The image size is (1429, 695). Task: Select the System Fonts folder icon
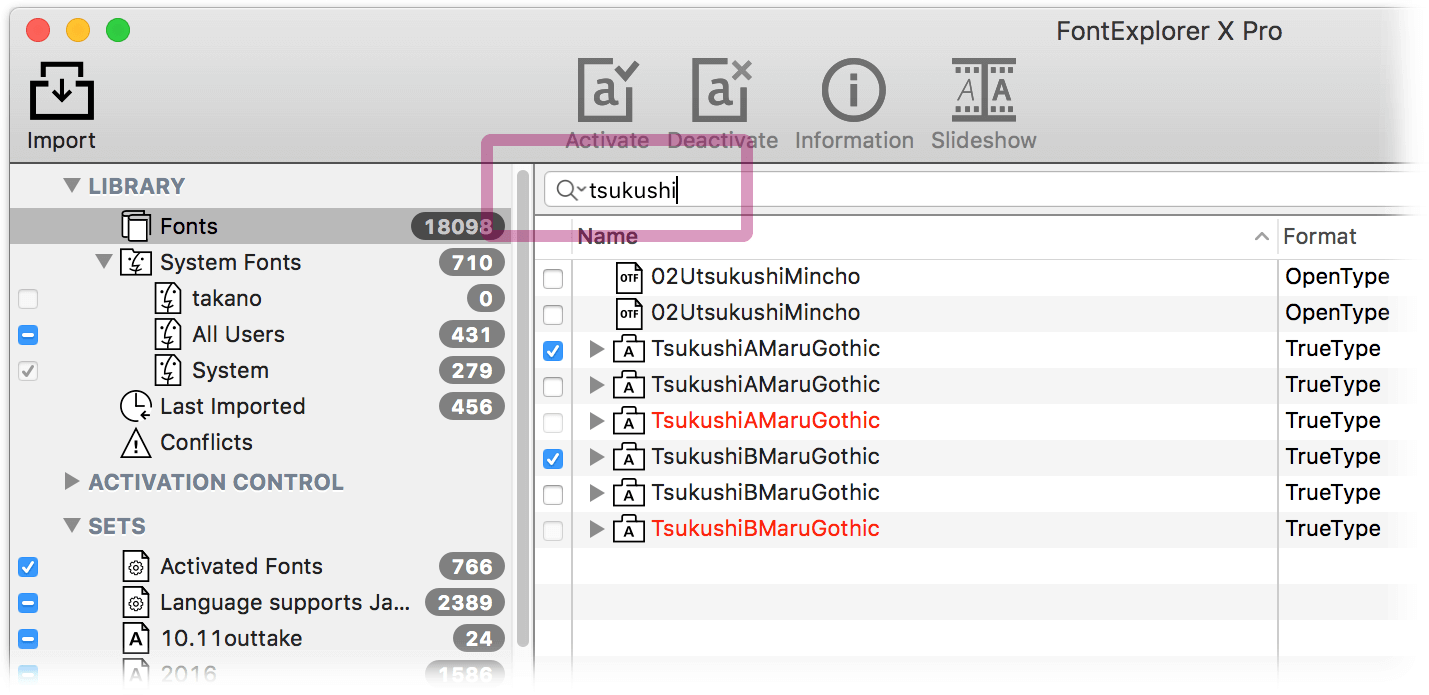(135, 262)
